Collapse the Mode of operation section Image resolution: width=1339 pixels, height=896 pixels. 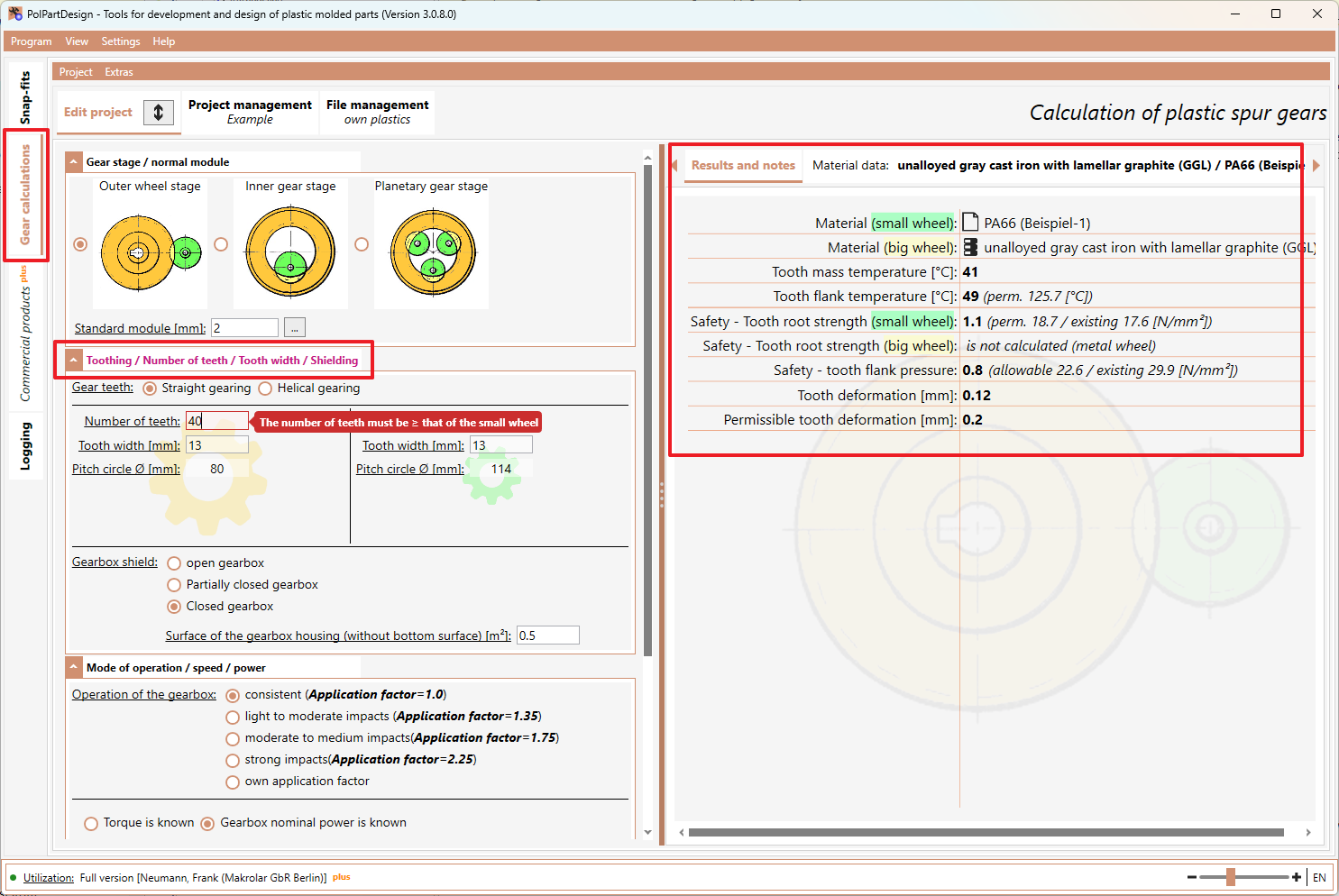[x=74, y=668]
